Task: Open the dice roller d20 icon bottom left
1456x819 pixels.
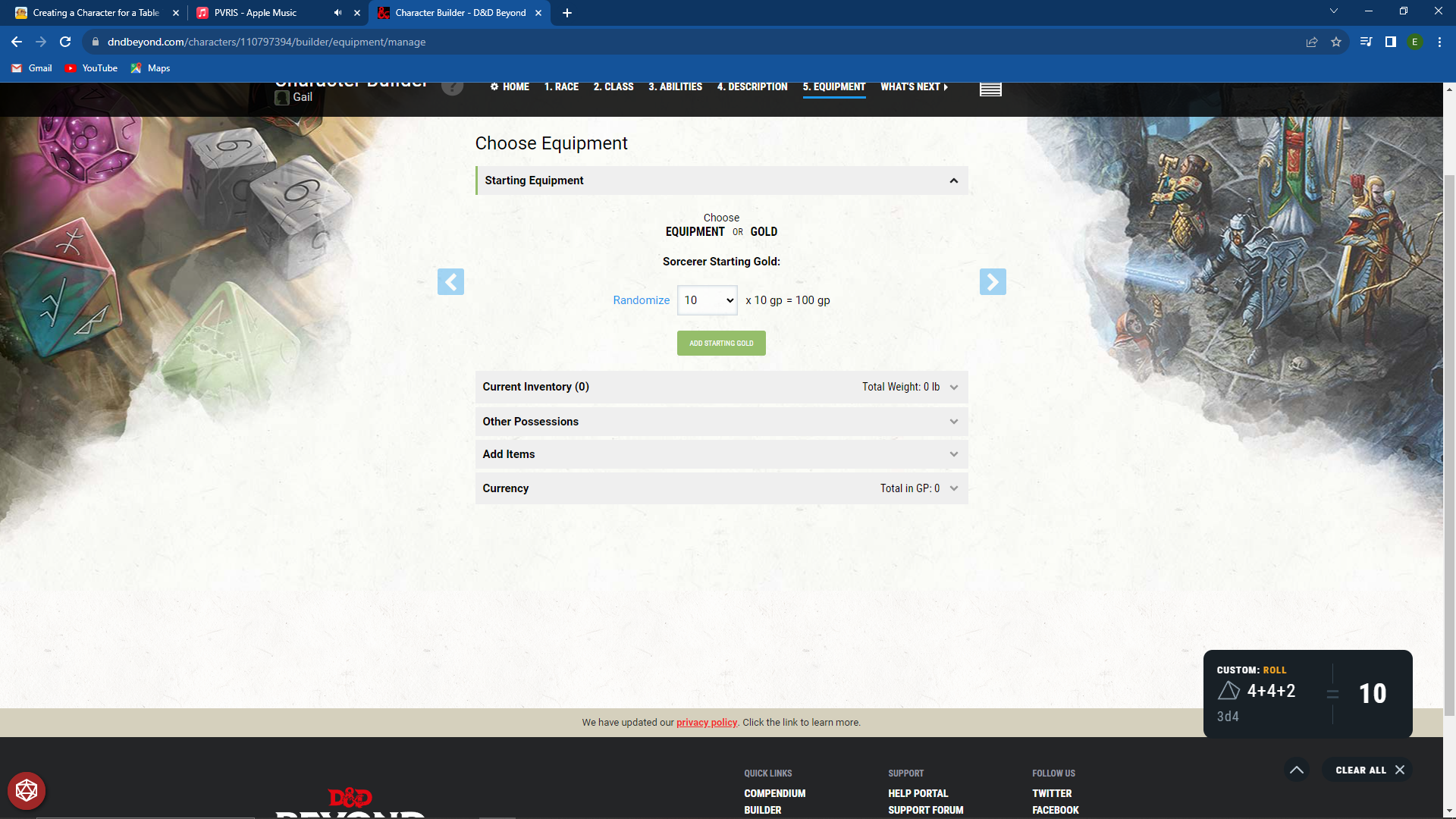Action: pyautogui.click(x=27, y=790)
